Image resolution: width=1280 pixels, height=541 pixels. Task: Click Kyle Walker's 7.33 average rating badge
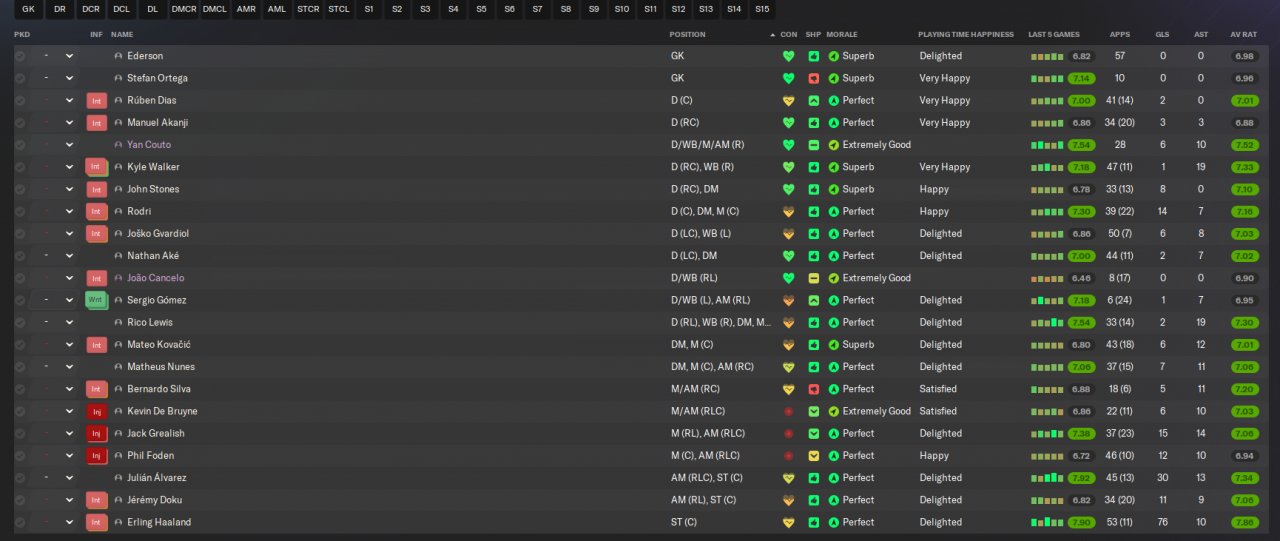click(1244, 167)
